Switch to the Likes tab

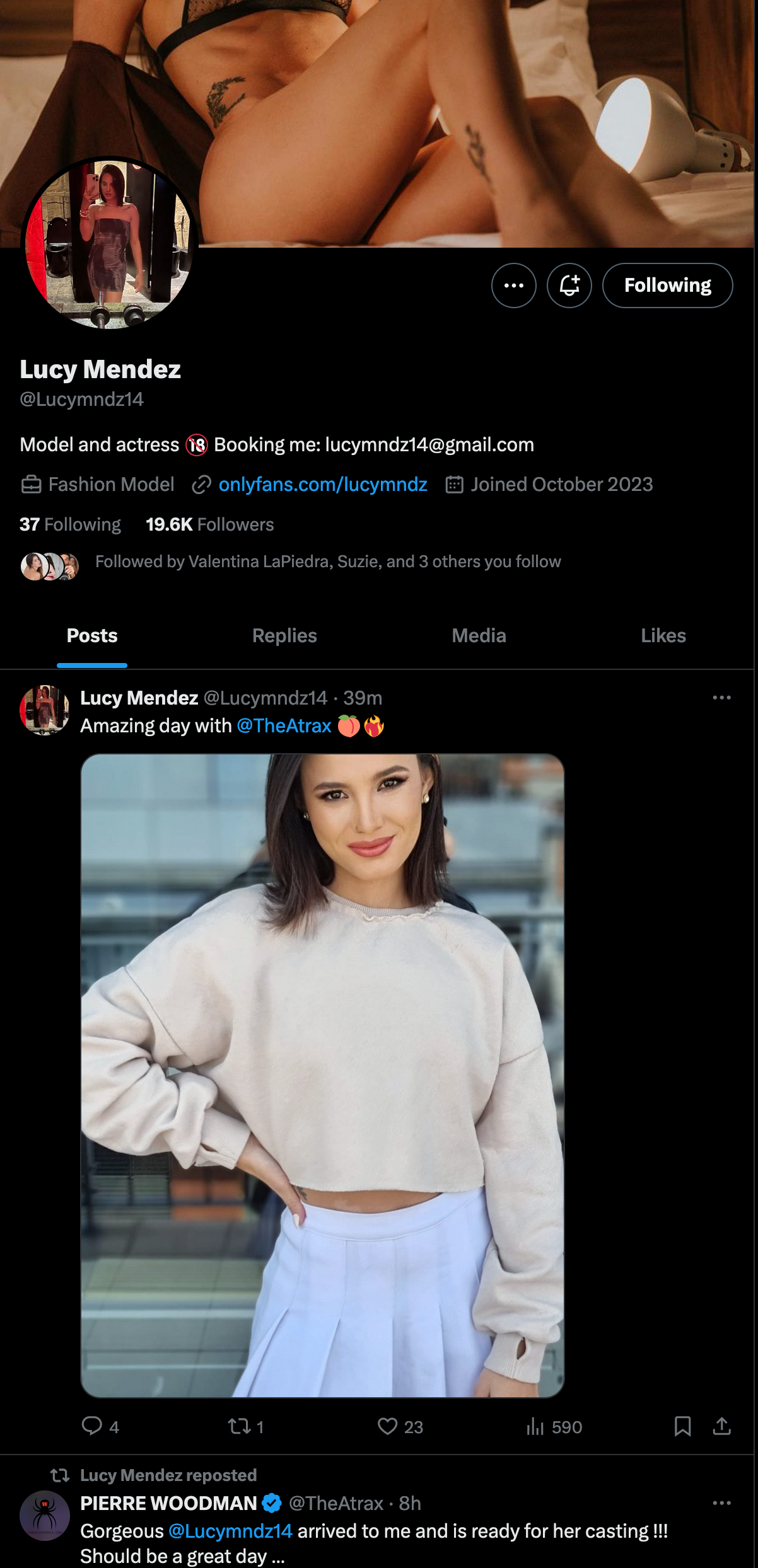coord(663,635)
